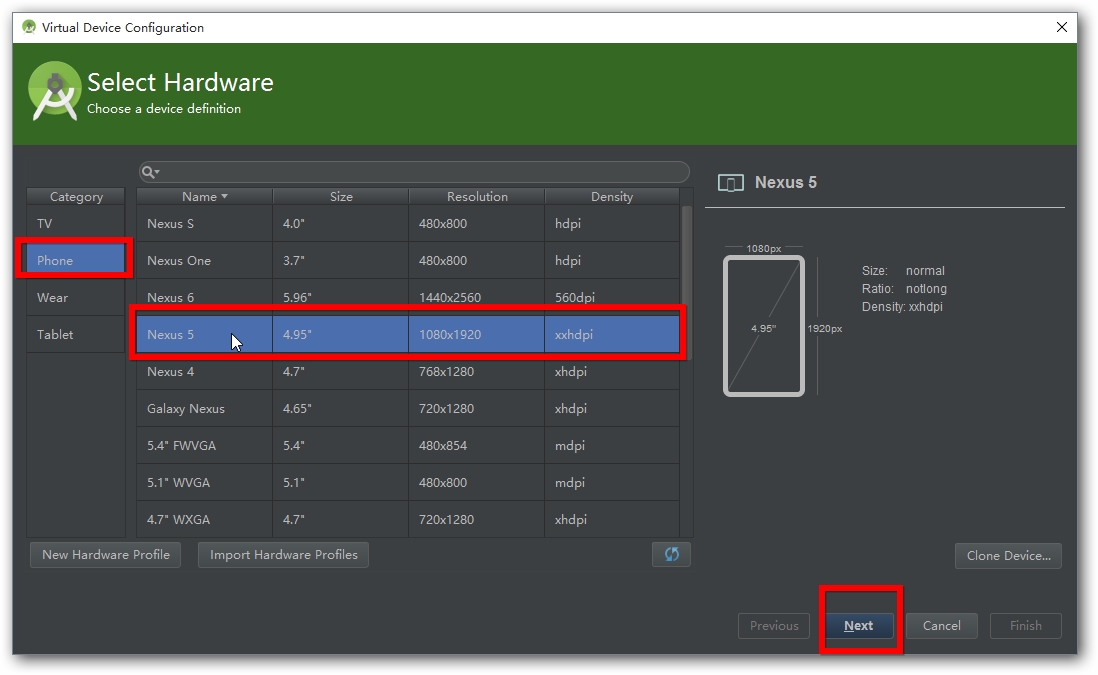Click the New Hardware Profile button
This screenshot has height=675, width=1098.
[x=106, y=555]
